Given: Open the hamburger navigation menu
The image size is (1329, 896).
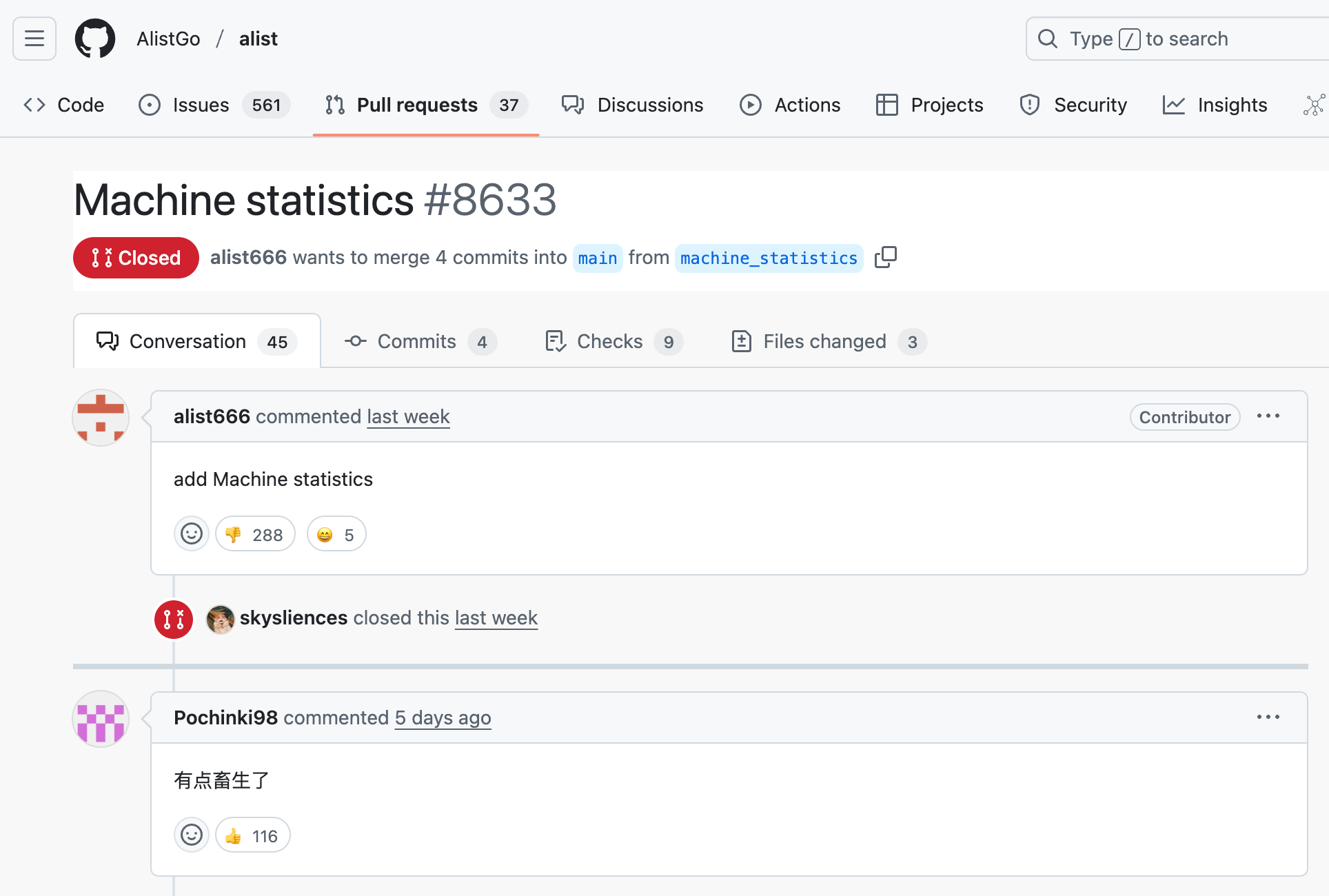Looking at the screenshot, I should (x=34, y=39).
